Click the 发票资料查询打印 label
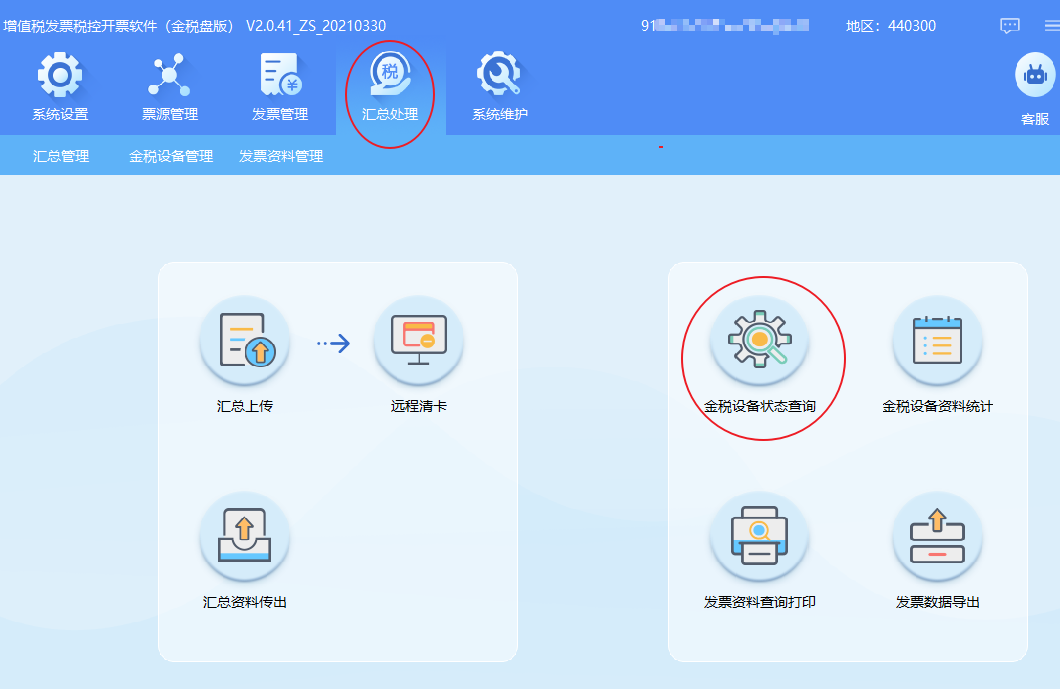Image resolution: width=1060 pixels, height=689 pixels. click(760, 602)
